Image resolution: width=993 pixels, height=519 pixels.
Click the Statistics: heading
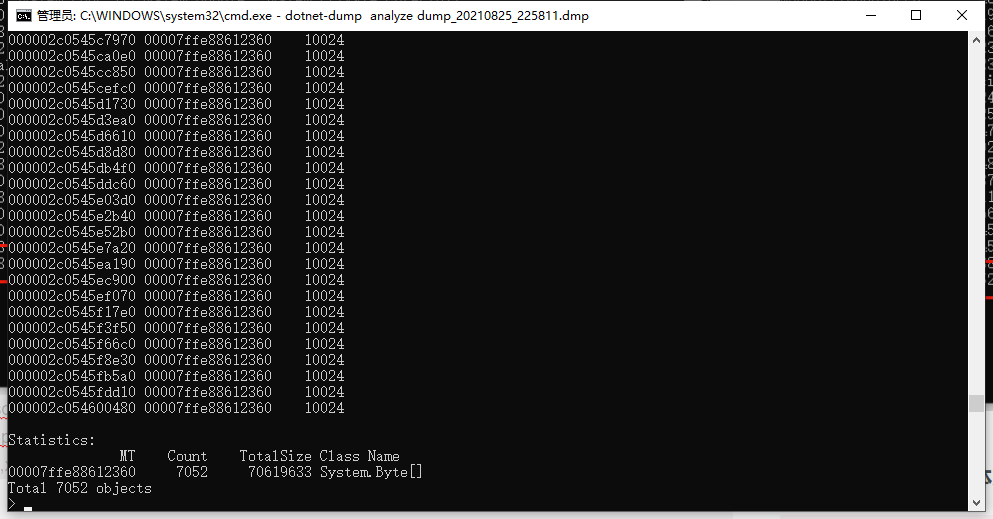51,440
